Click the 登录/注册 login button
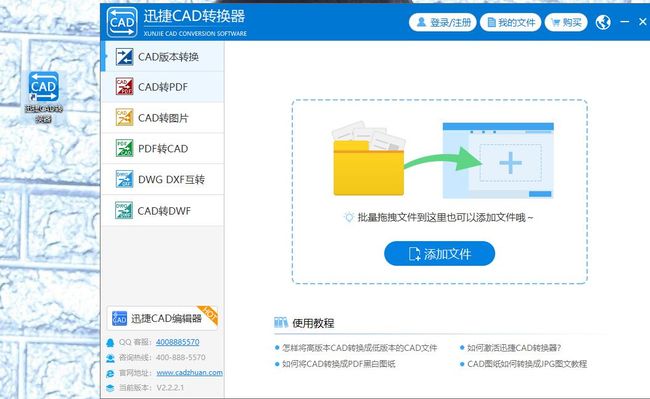The height and width of the screenshot is (399, 650). 443,22
